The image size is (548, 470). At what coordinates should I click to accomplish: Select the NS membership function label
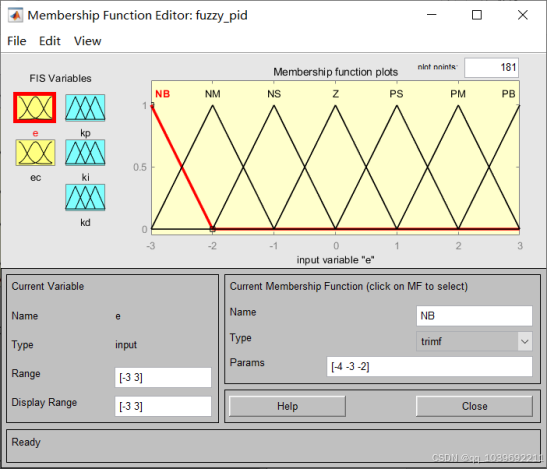click(274, 94)
